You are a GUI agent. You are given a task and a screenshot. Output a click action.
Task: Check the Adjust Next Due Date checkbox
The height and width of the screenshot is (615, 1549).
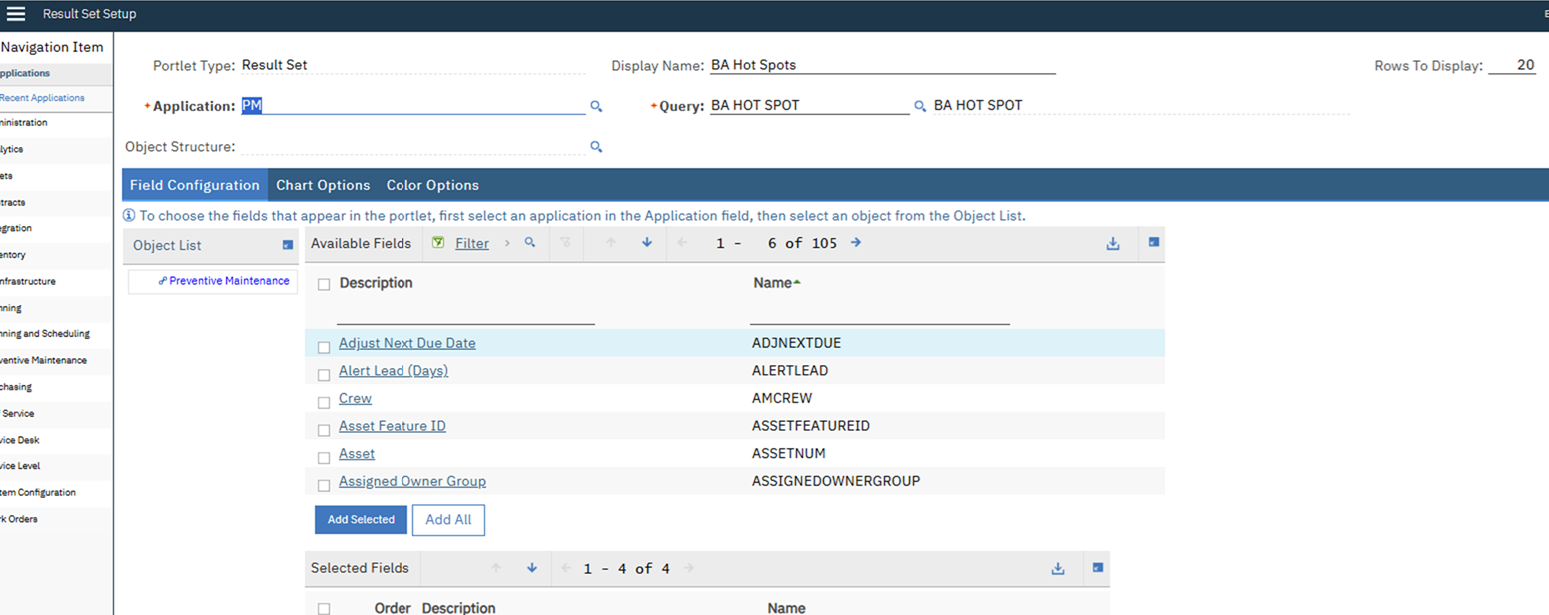pos(324,347)
